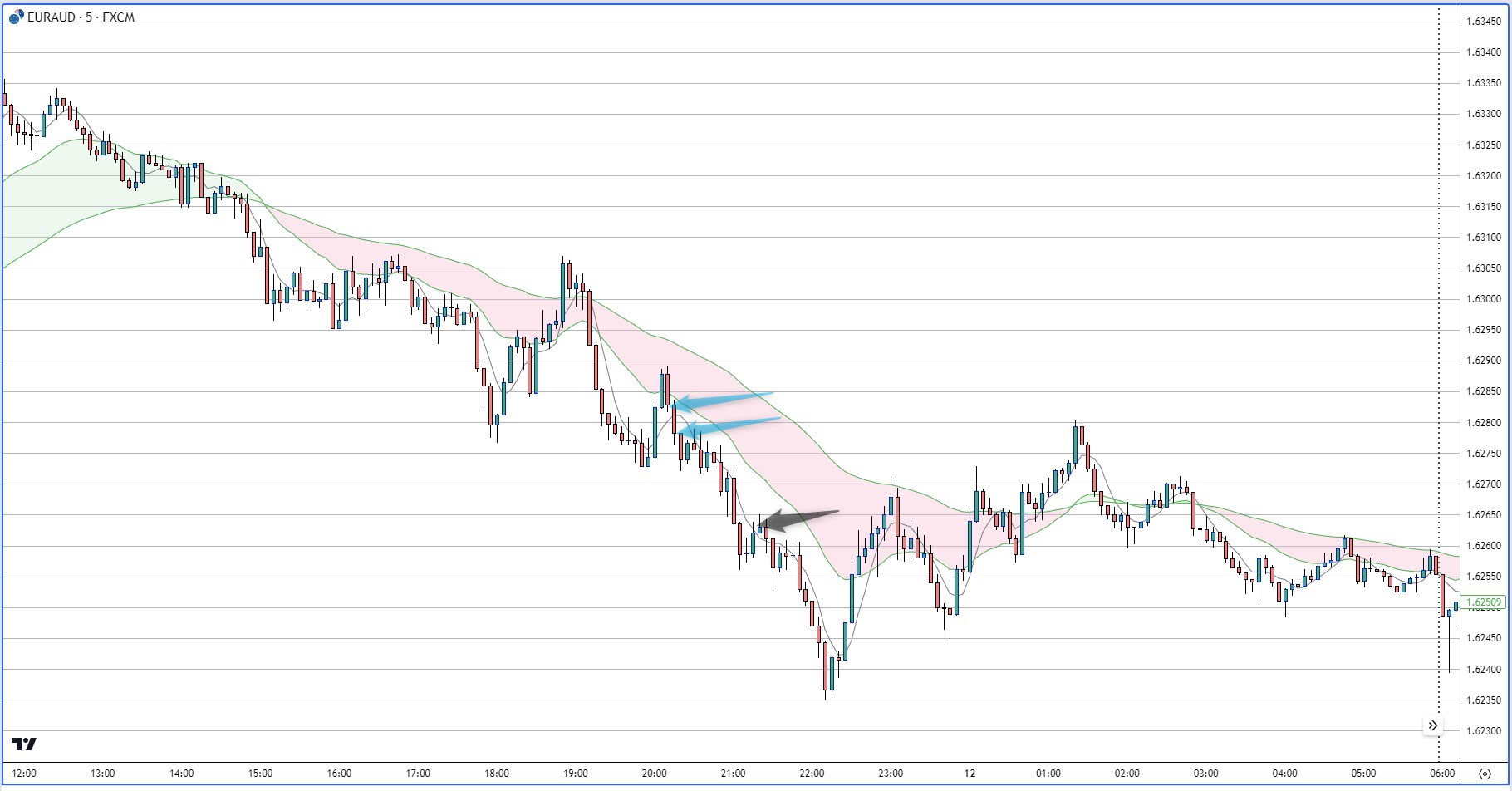The image size is (1512, 791).
Task: Open the EURAUD · 5 · FXCM symbol title
Action: click(81, 17)
